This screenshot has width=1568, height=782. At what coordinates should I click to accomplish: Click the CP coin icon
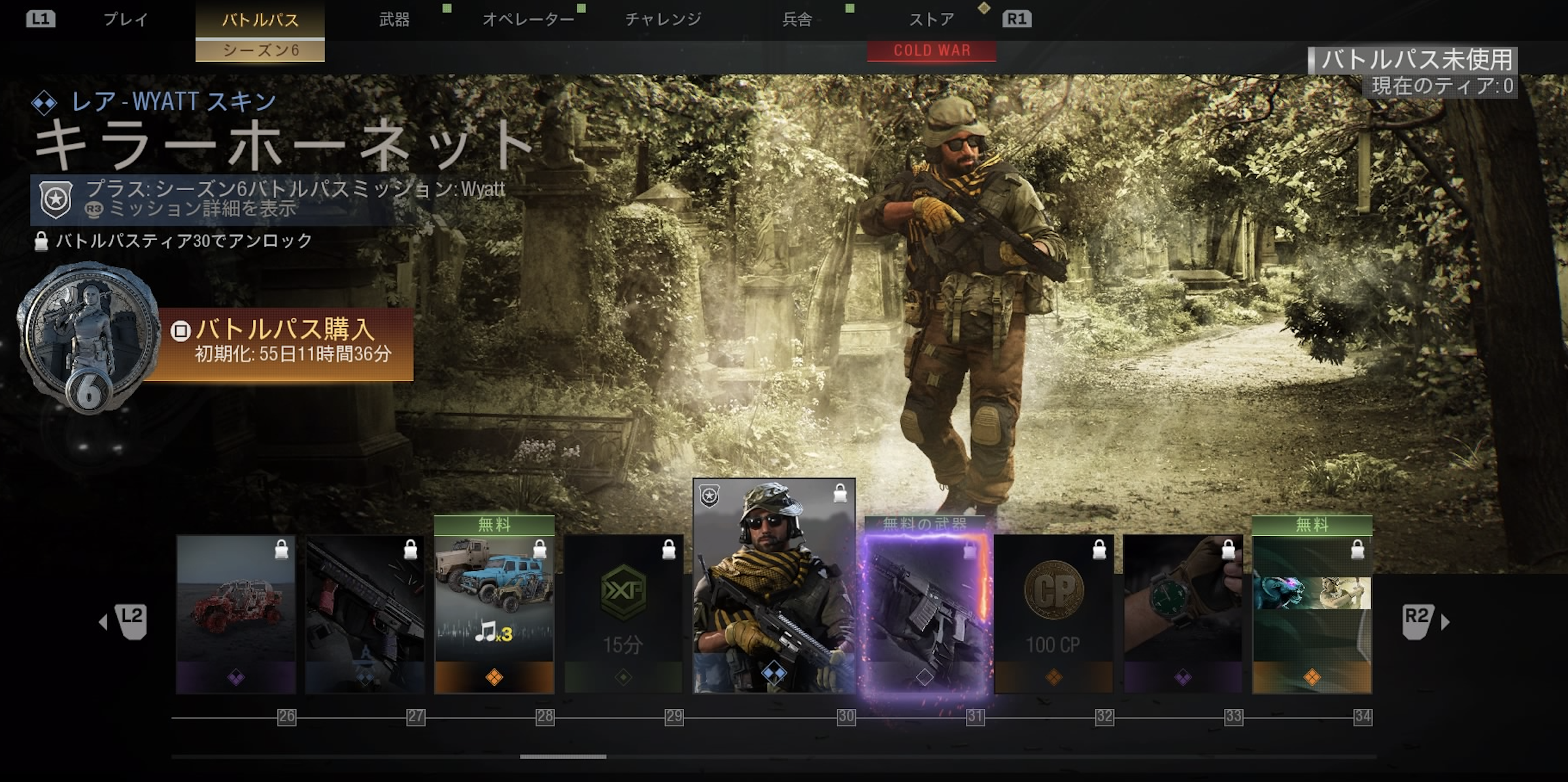pos(1053,590)
